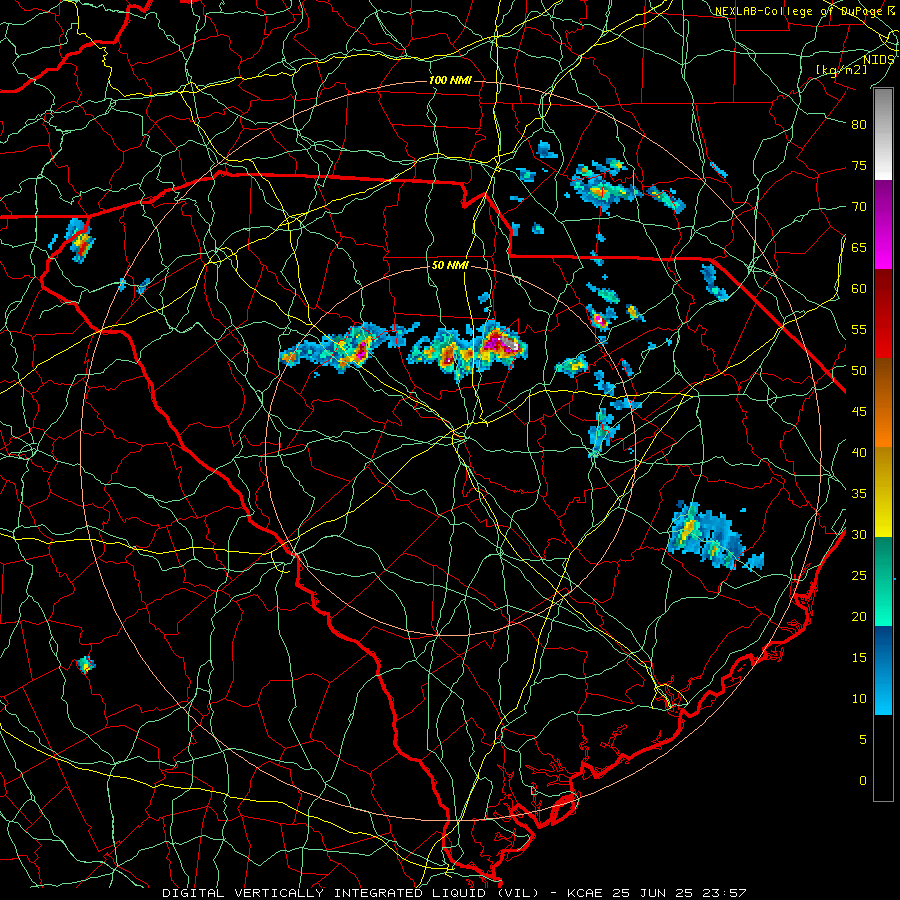Click the 80 value on the scale
The height and width of the screenshot is (900, 900).
tap(859, 125)
